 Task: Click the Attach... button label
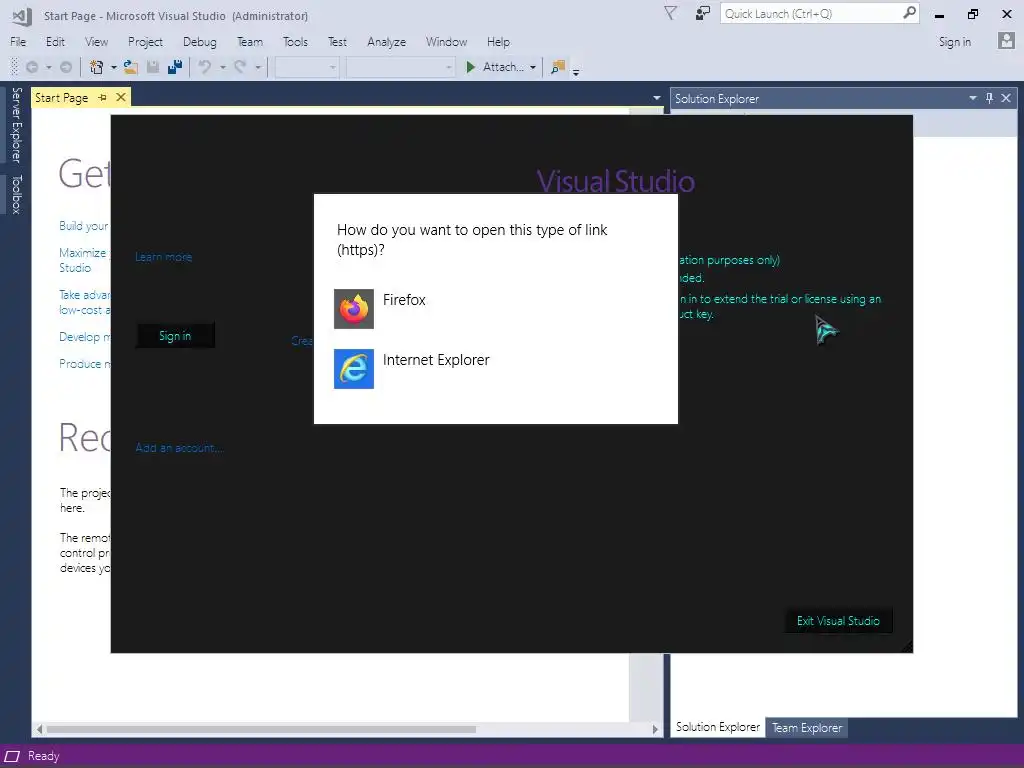503,67
